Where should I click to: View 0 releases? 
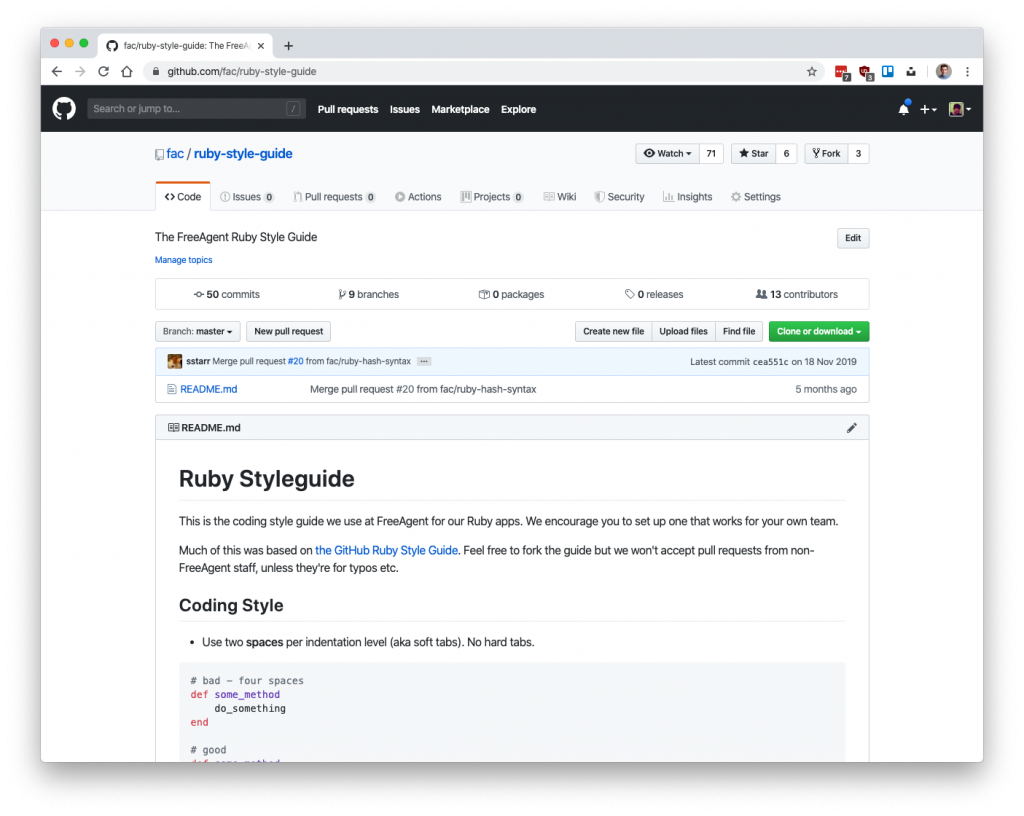pyautogui.click(x=654, y=294)
